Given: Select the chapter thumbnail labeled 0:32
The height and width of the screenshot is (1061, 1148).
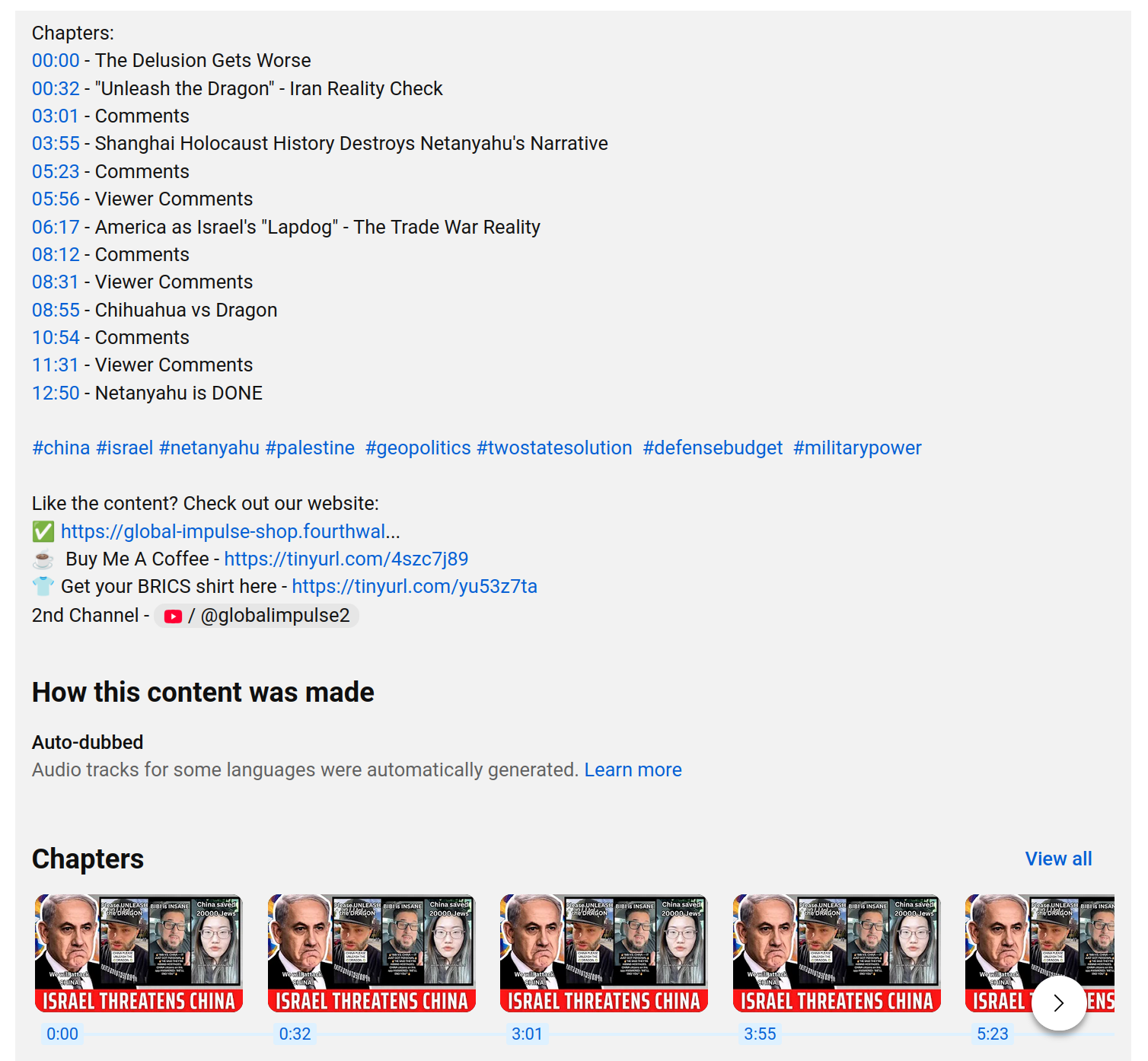Looking at the screenshot, I should coord(372,953).
